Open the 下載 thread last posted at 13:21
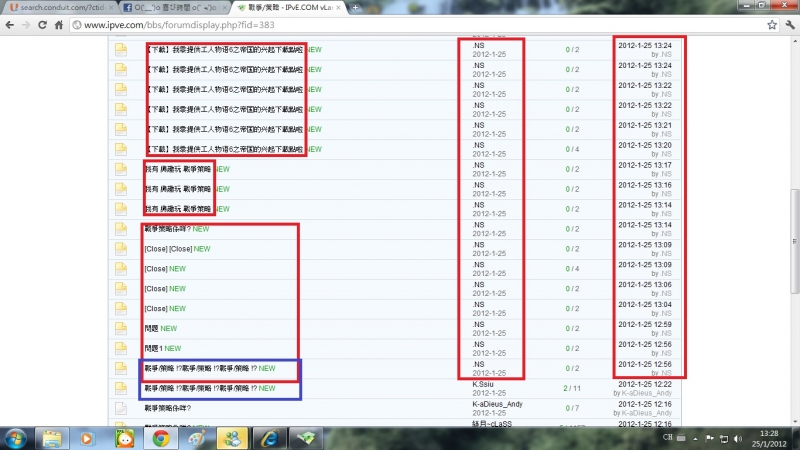Viewport: 800px width, 450px height. point(224,130)
